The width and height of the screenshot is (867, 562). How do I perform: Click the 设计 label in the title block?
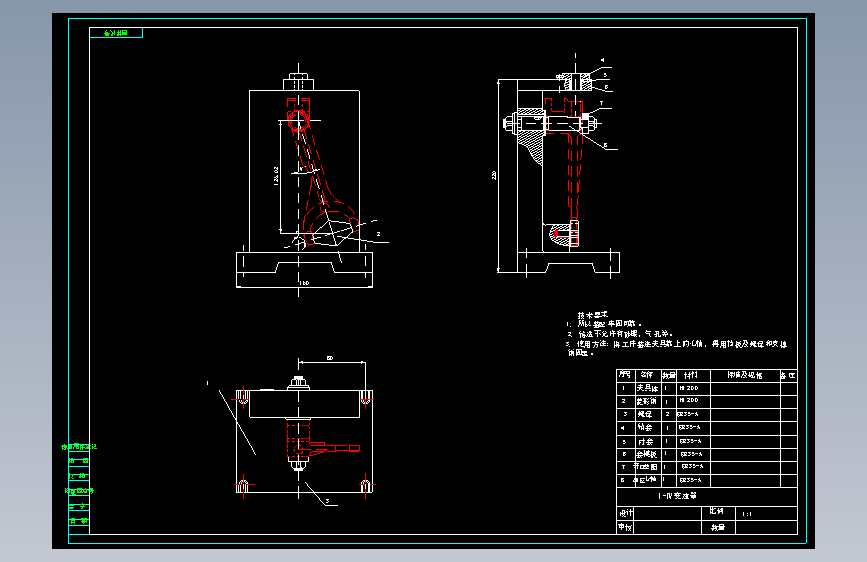pyautogui.click(x=625, y=513)
